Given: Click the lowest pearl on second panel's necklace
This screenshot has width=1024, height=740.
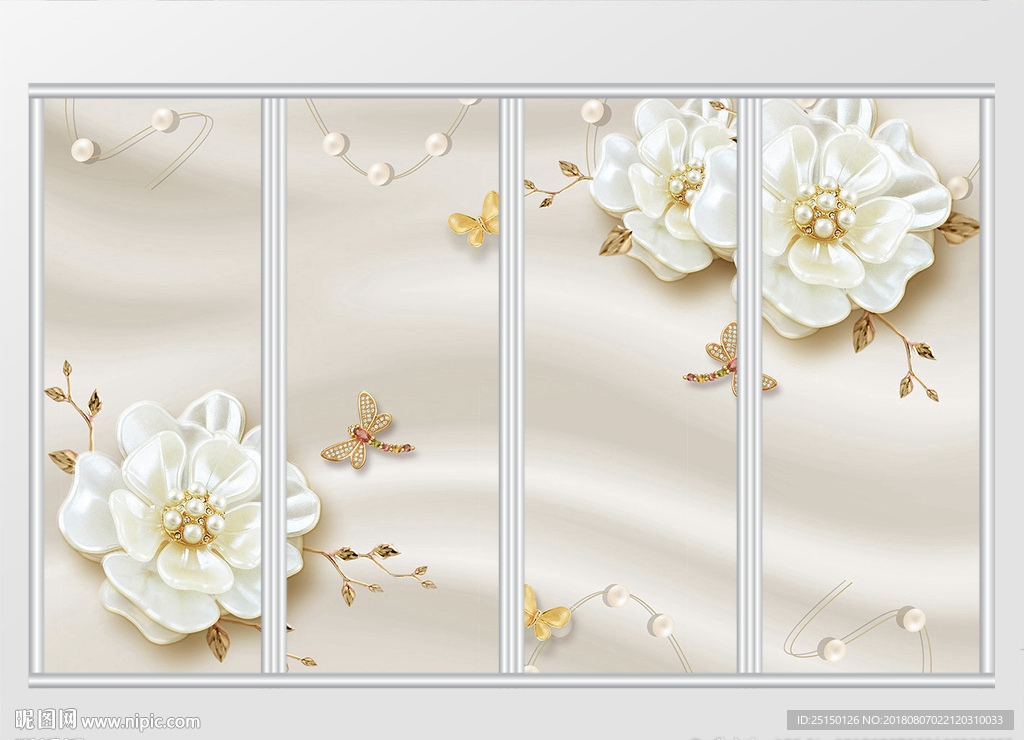Looking at the screenshot, I should click(x=379, y=174).
